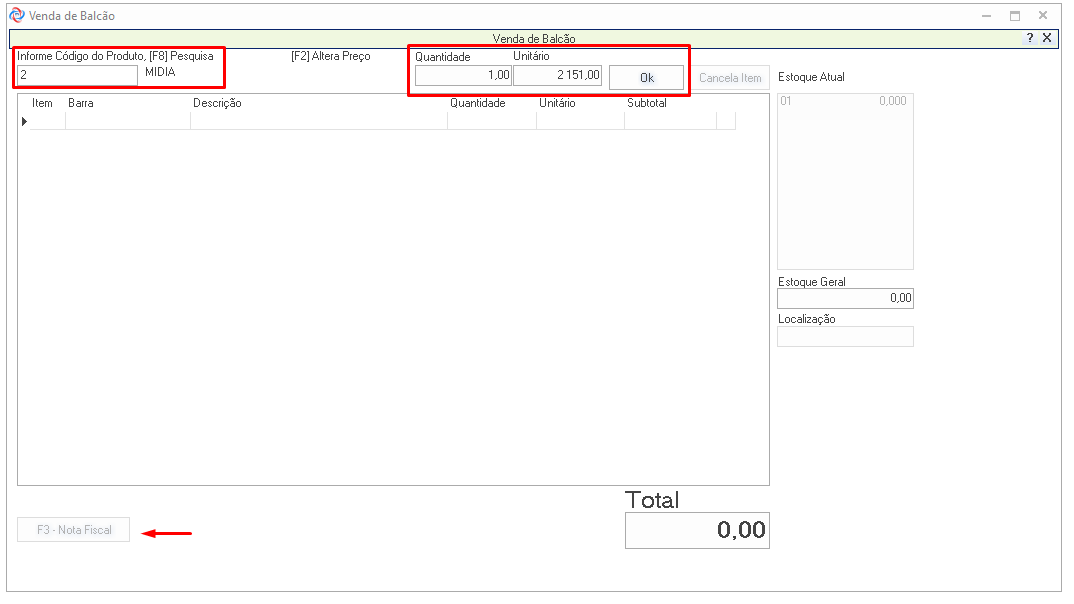Select the current row indicator arrow in grid

[24, 121]
